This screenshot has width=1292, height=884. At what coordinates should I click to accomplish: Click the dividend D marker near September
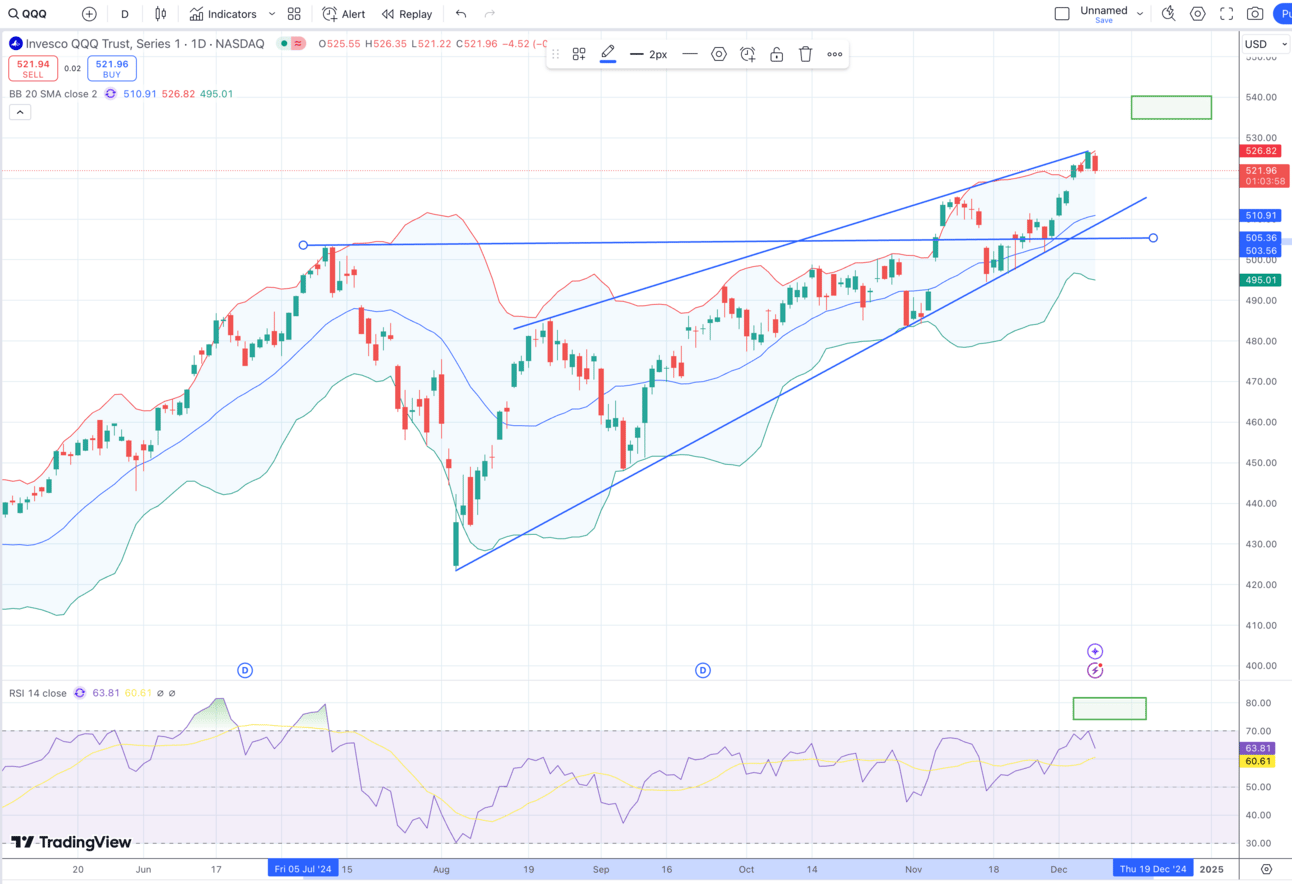pos(703,670)
